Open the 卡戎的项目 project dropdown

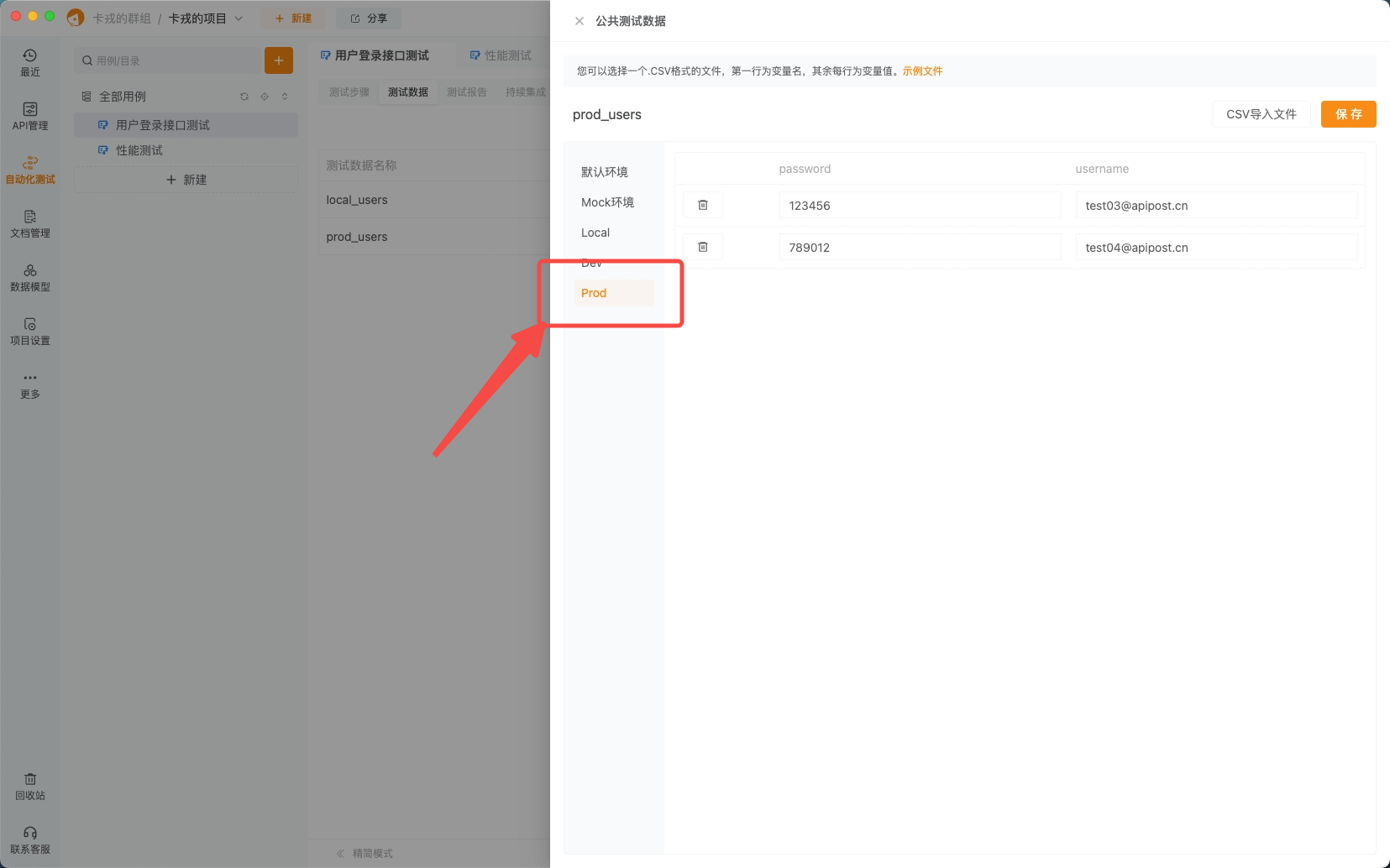[x=205, y=18]
